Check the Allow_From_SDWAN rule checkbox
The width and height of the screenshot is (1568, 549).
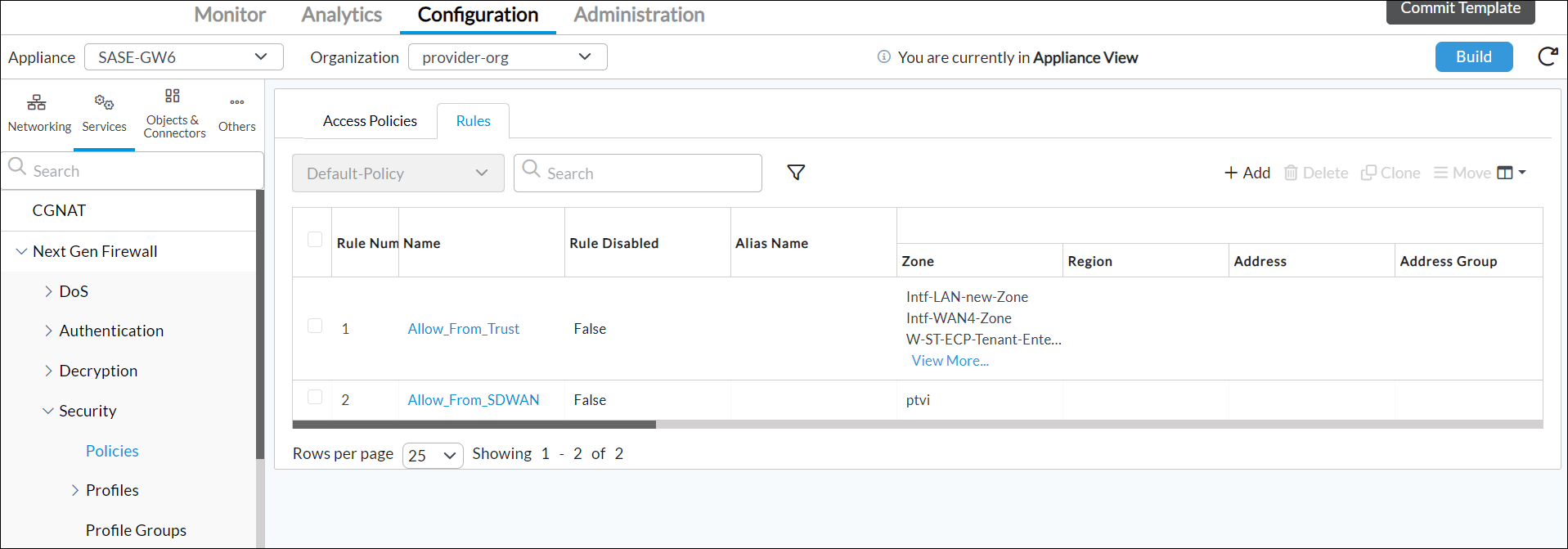tap(315, 397)
